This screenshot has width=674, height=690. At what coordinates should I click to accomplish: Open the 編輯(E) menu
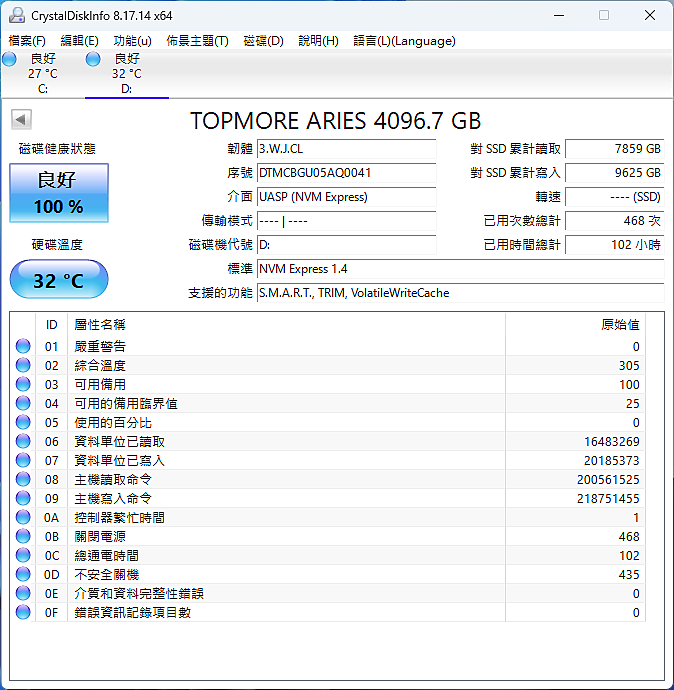click(79, 41)
